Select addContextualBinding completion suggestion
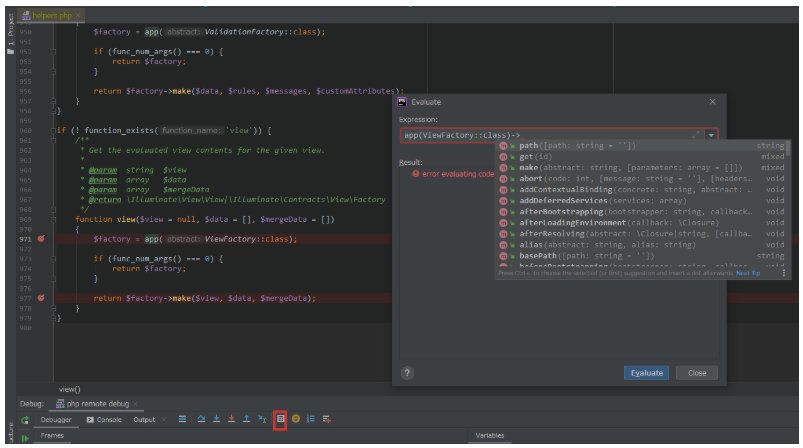The width and height of the screenshot is (803, 448). [642, 190]
